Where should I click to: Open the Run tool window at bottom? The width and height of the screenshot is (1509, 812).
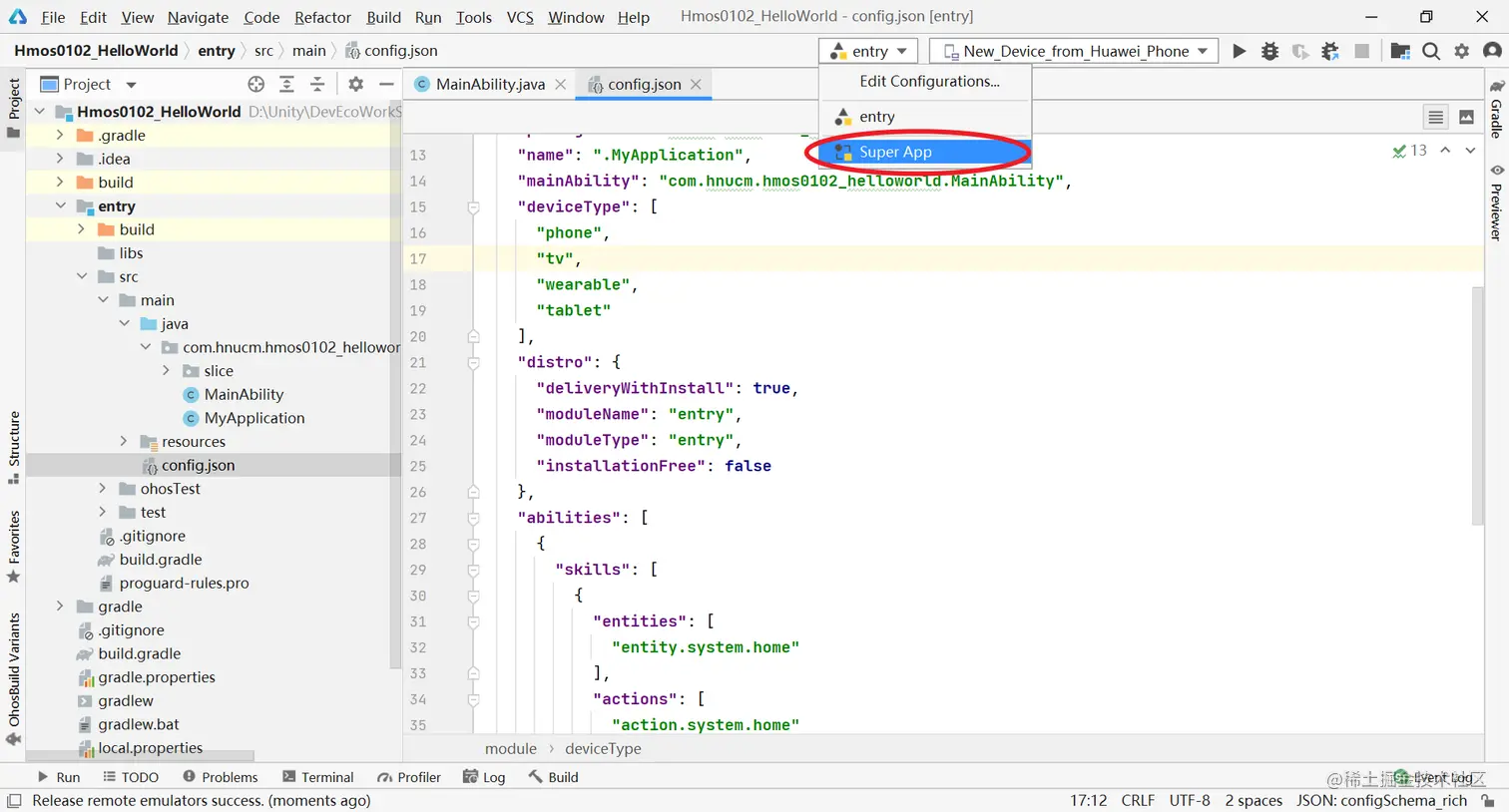coord(58,777)
